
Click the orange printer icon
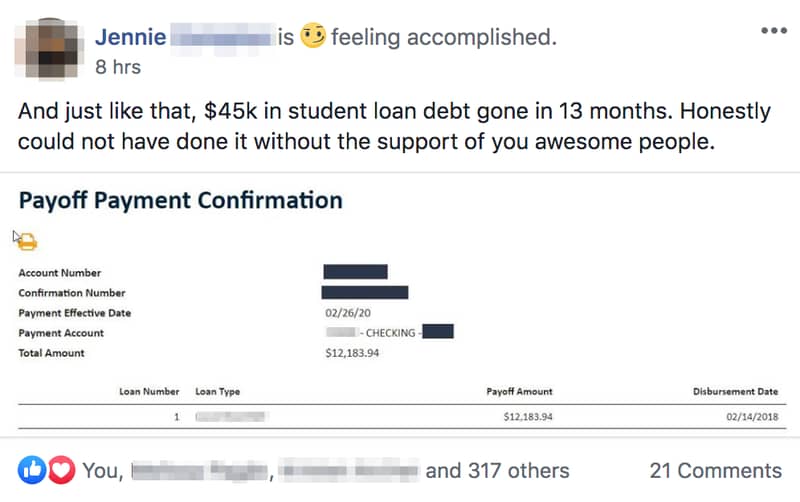29,241
